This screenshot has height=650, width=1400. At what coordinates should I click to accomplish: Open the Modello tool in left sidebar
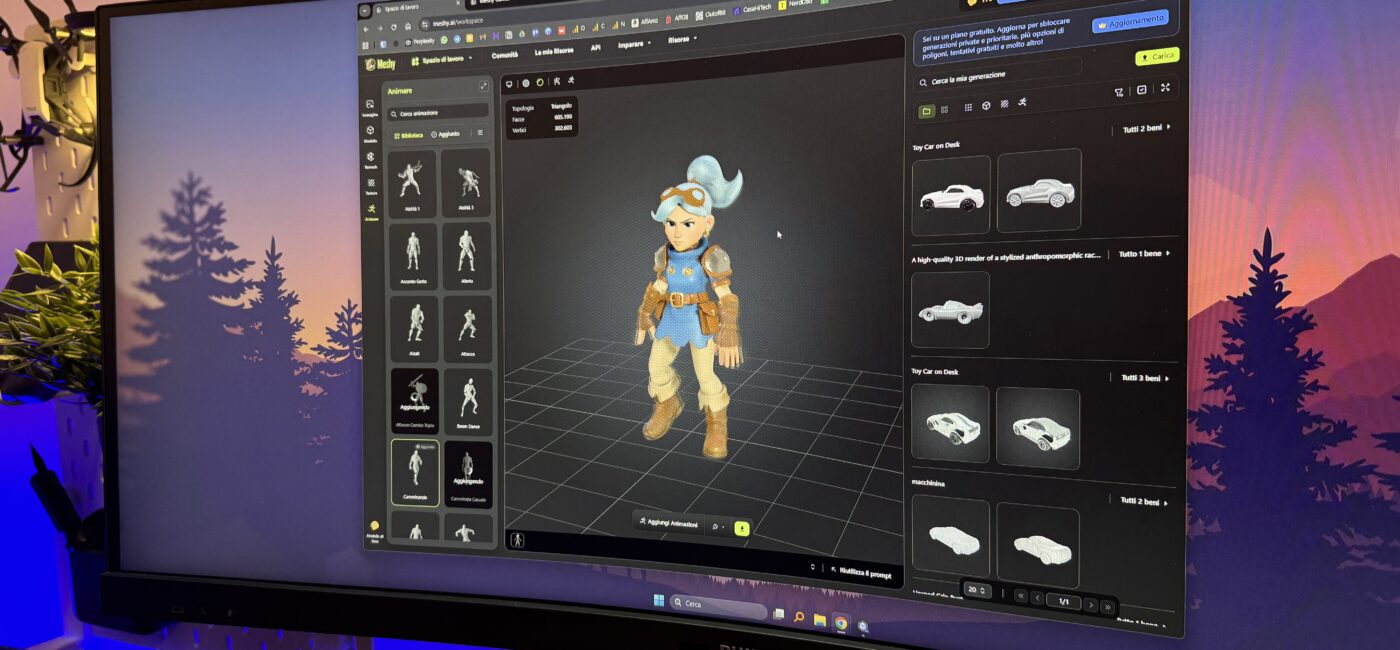370,133
